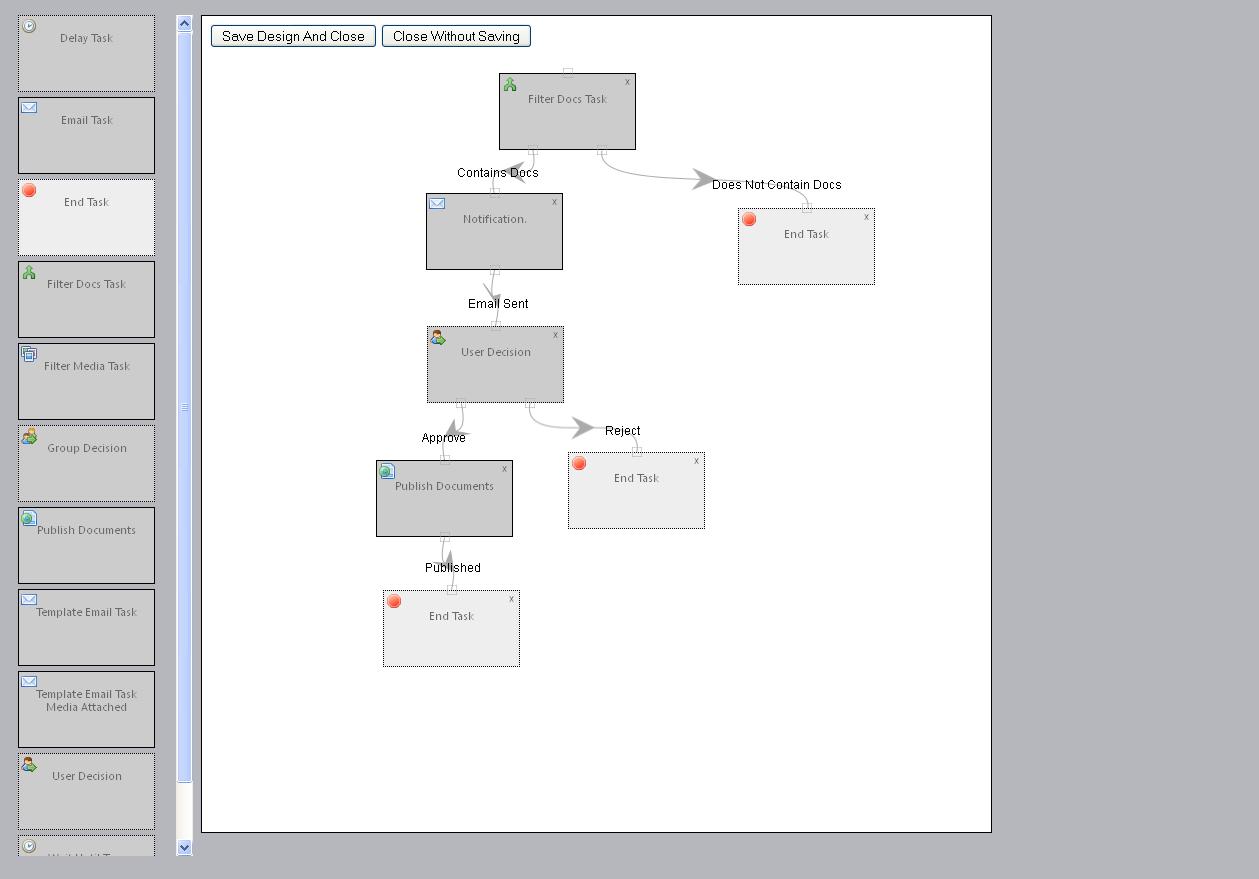This screenshot has width=1259, height=879.
Task: Close the End Task node after Published
Action: (512, 599)
